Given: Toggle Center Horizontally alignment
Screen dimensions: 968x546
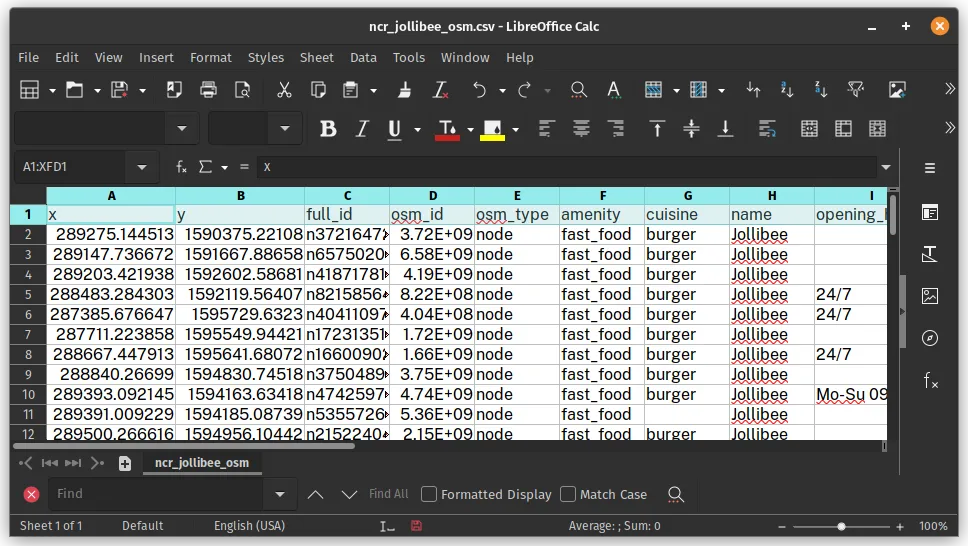Looking at the screenshot, I should (581, 128).
